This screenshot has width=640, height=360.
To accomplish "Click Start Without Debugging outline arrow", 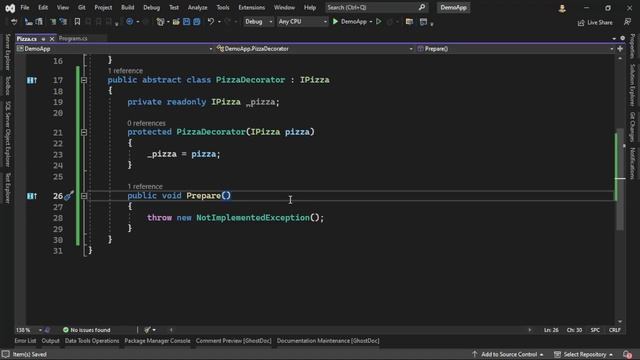I will [379, 22].
